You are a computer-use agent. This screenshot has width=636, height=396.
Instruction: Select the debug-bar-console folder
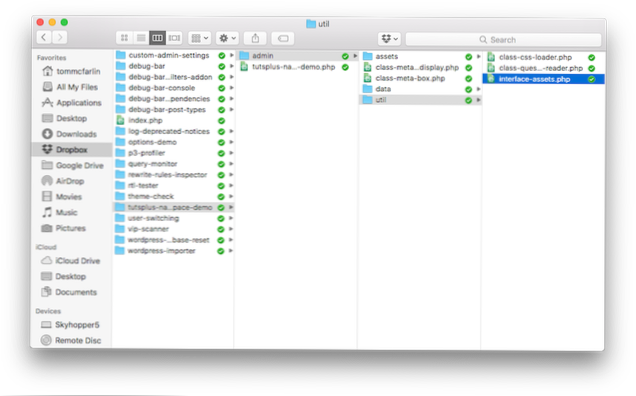(174, 88)
